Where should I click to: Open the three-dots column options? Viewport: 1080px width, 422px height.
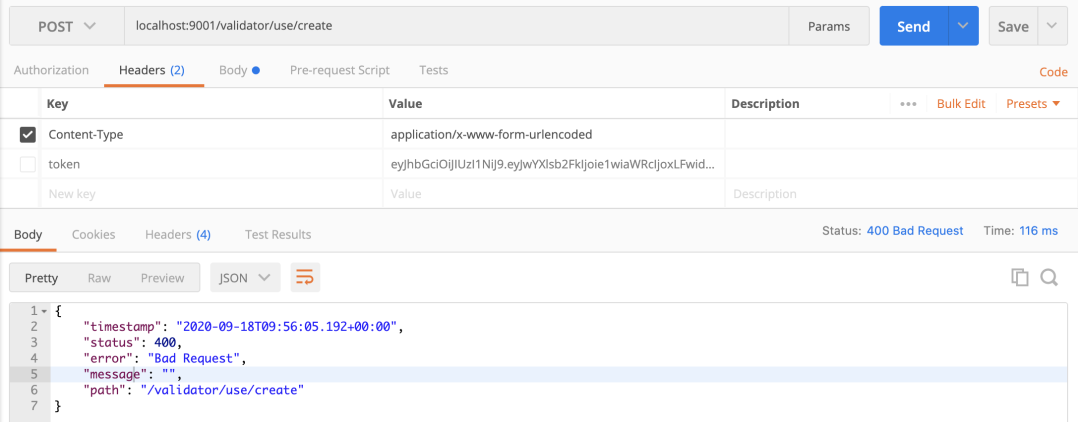click(908, 104)
